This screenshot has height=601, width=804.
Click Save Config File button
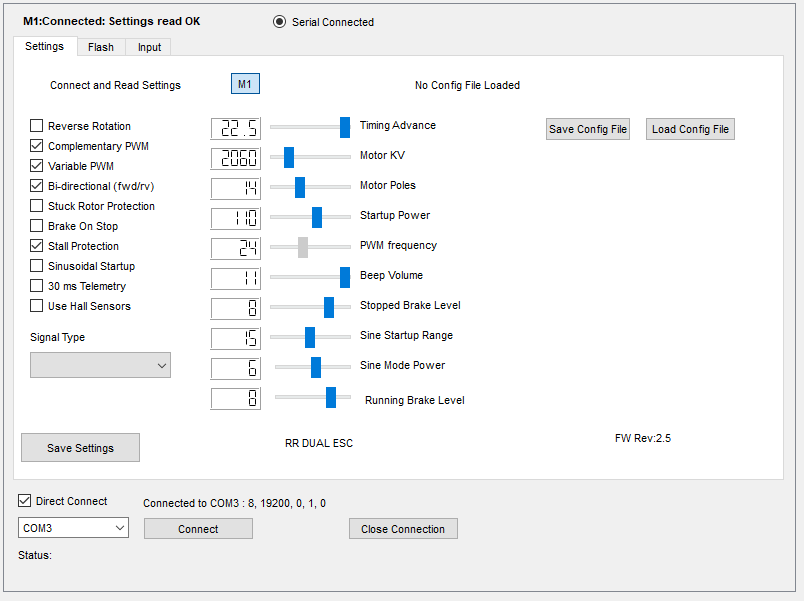coord(588,129)
